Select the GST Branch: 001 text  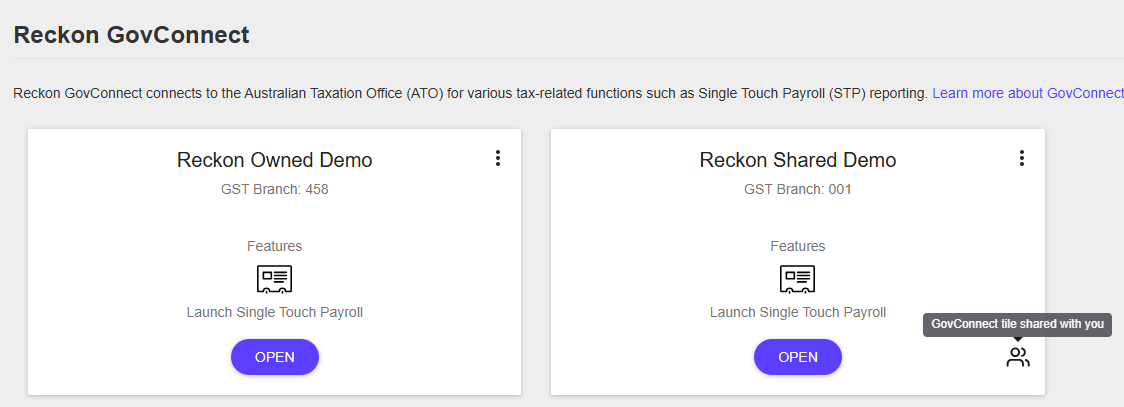coord(797,189)
